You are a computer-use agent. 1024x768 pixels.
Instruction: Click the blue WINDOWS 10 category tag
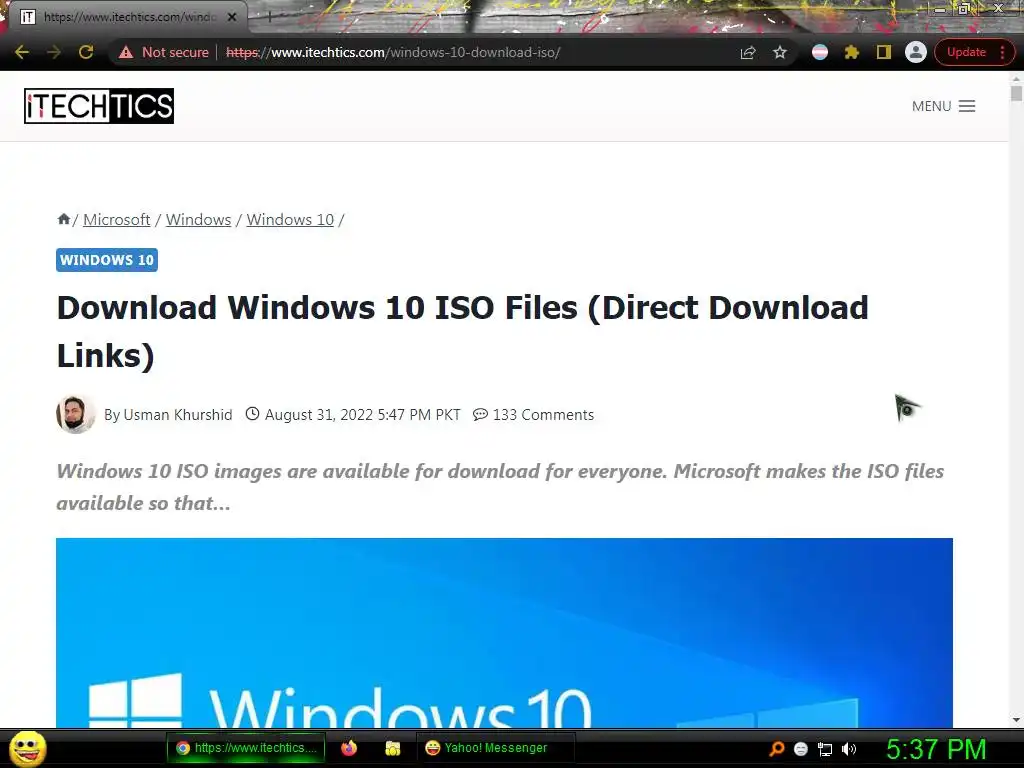pyautogui.click(x=107, y=260)
